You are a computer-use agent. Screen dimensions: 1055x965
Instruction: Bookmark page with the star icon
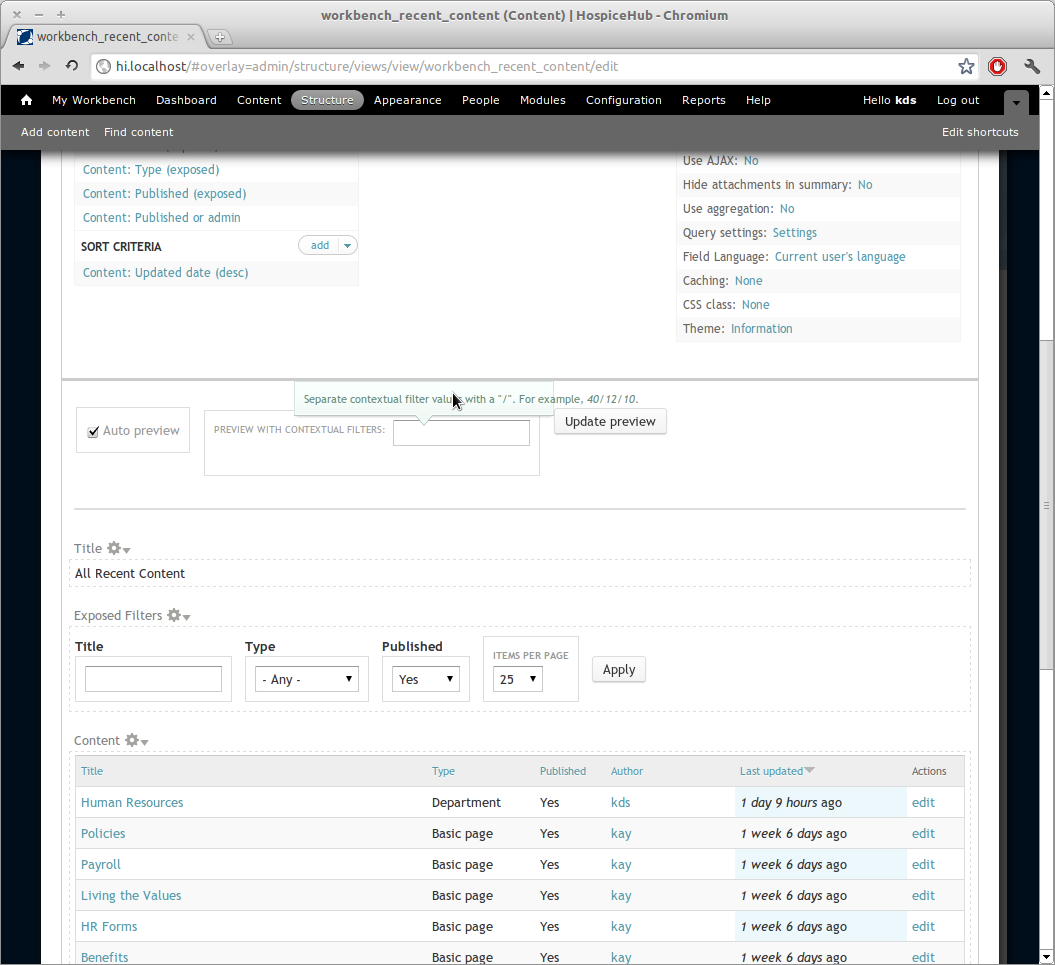[x=966, y=66]
